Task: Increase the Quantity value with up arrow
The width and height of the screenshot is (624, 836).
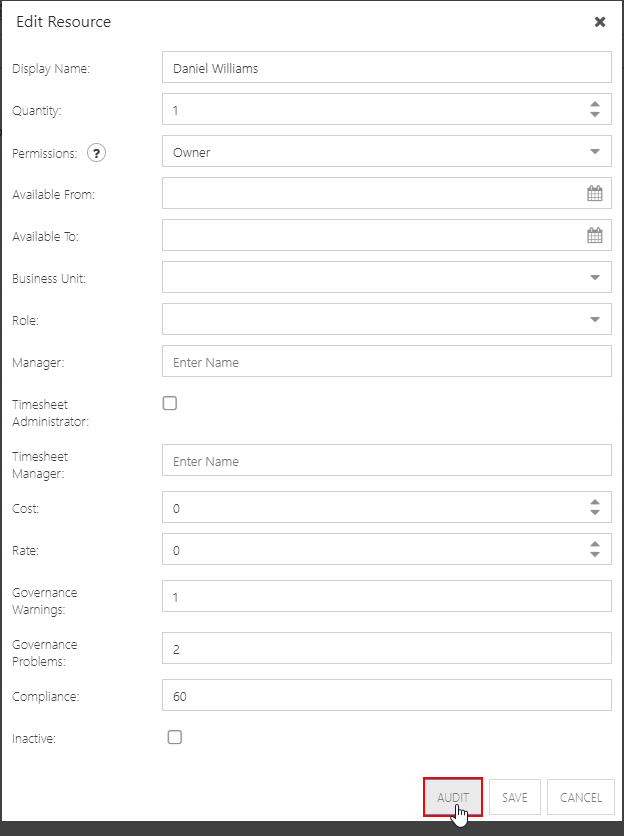Action: pos(595,104)
